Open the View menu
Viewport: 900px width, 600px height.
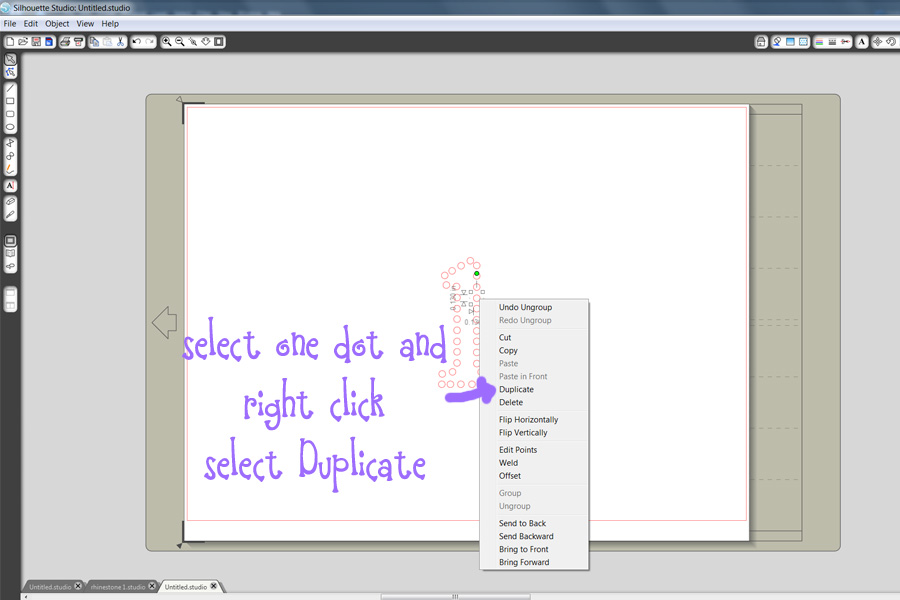coord(85,23)
